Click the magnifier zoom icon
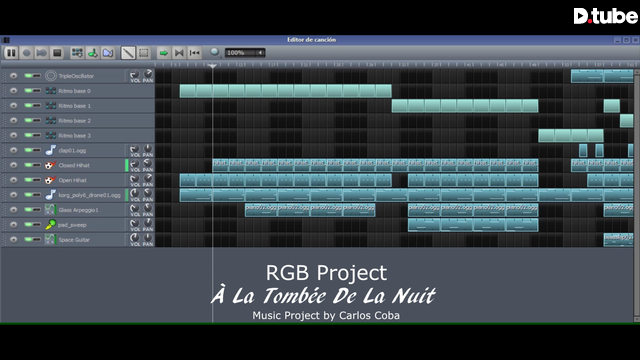 coord(215,52)
